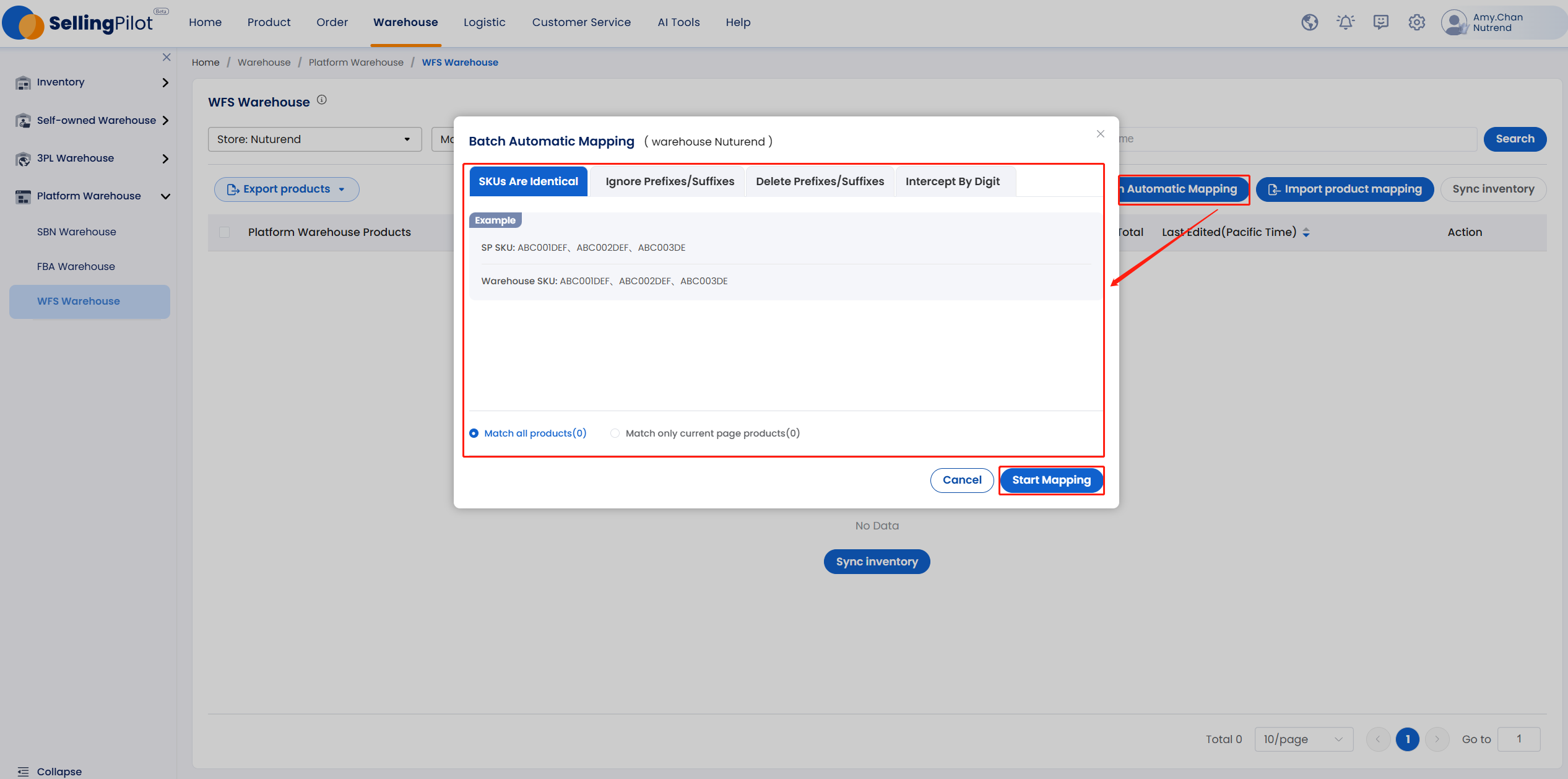Viewport: 1568px width, 779px height.
Task: Click Platform Warehouse breadcrumb link
Action: point(356,63)
